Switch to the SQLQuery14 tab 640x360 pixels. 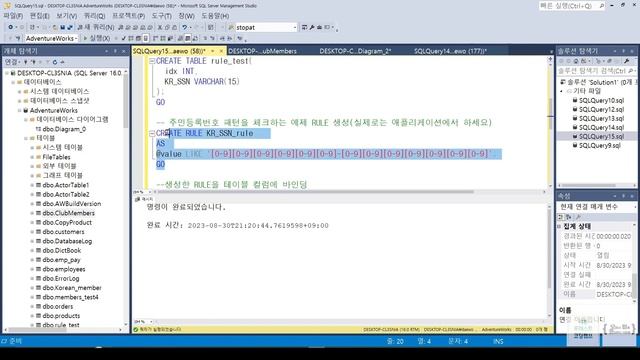pos(450,51)
